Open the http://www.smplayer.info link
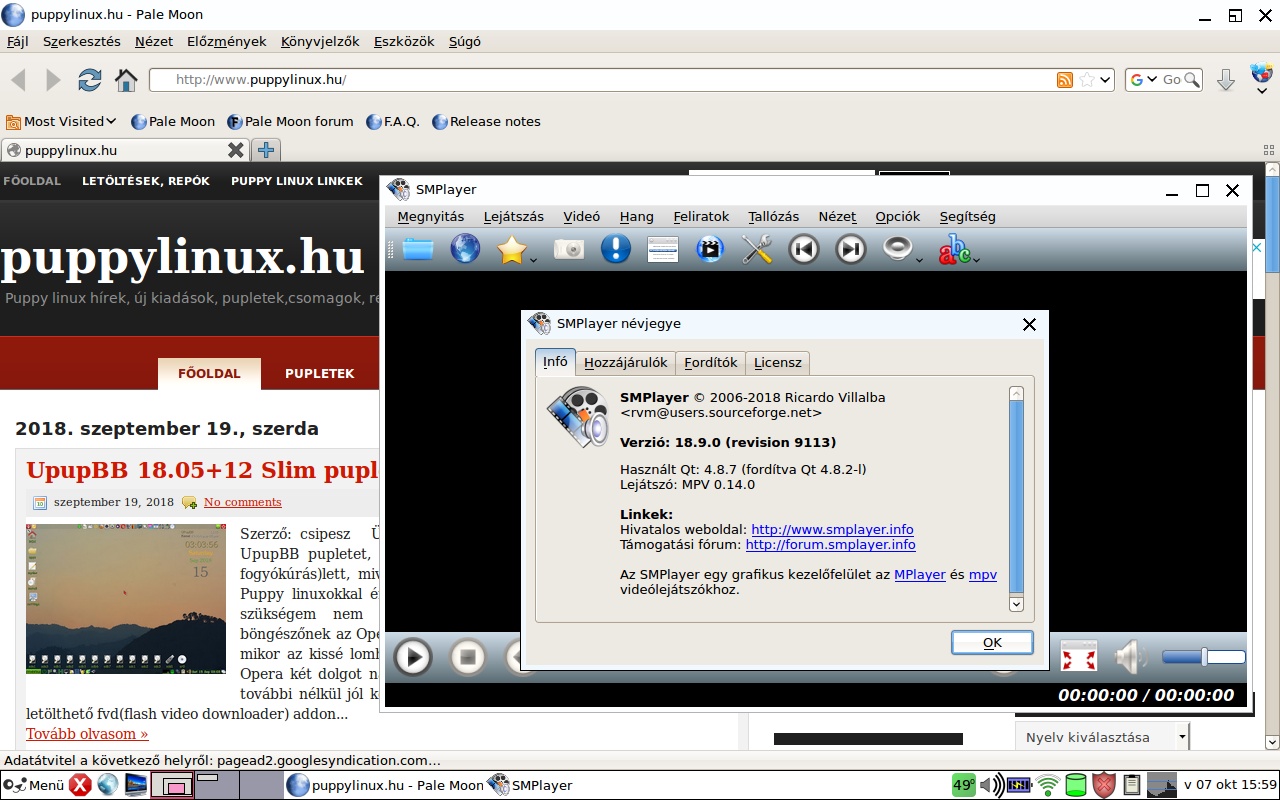This screenshot has height=800, width=1280. click(832, 529)
